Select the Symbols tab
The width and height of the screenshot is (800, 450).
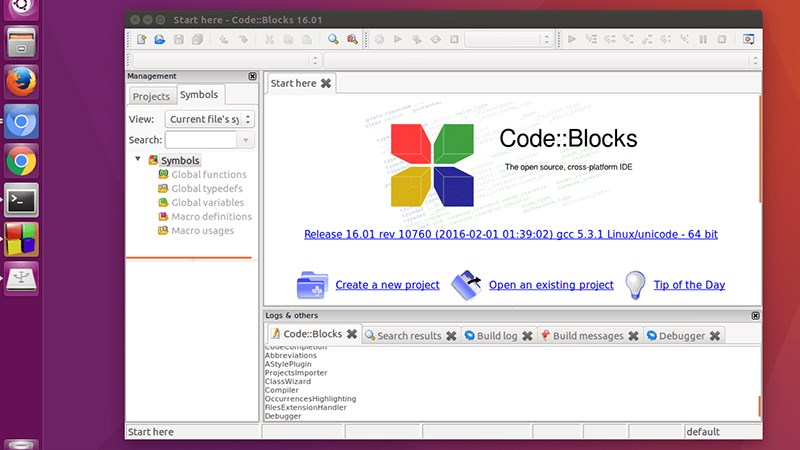199,94
